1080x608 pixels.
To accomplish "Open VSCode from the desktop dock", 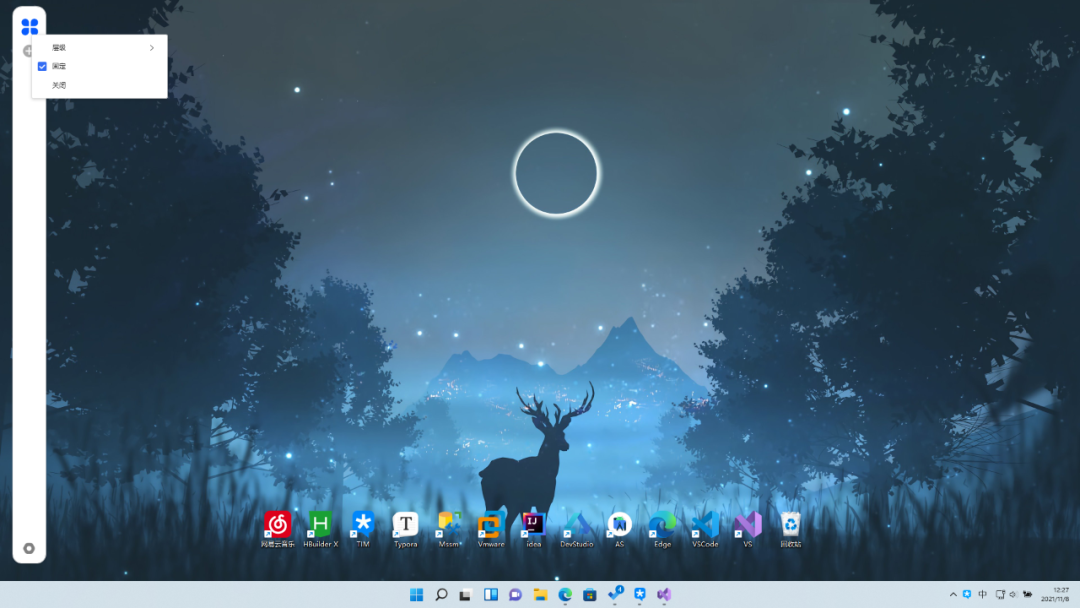I will click(x=706, y=524).
